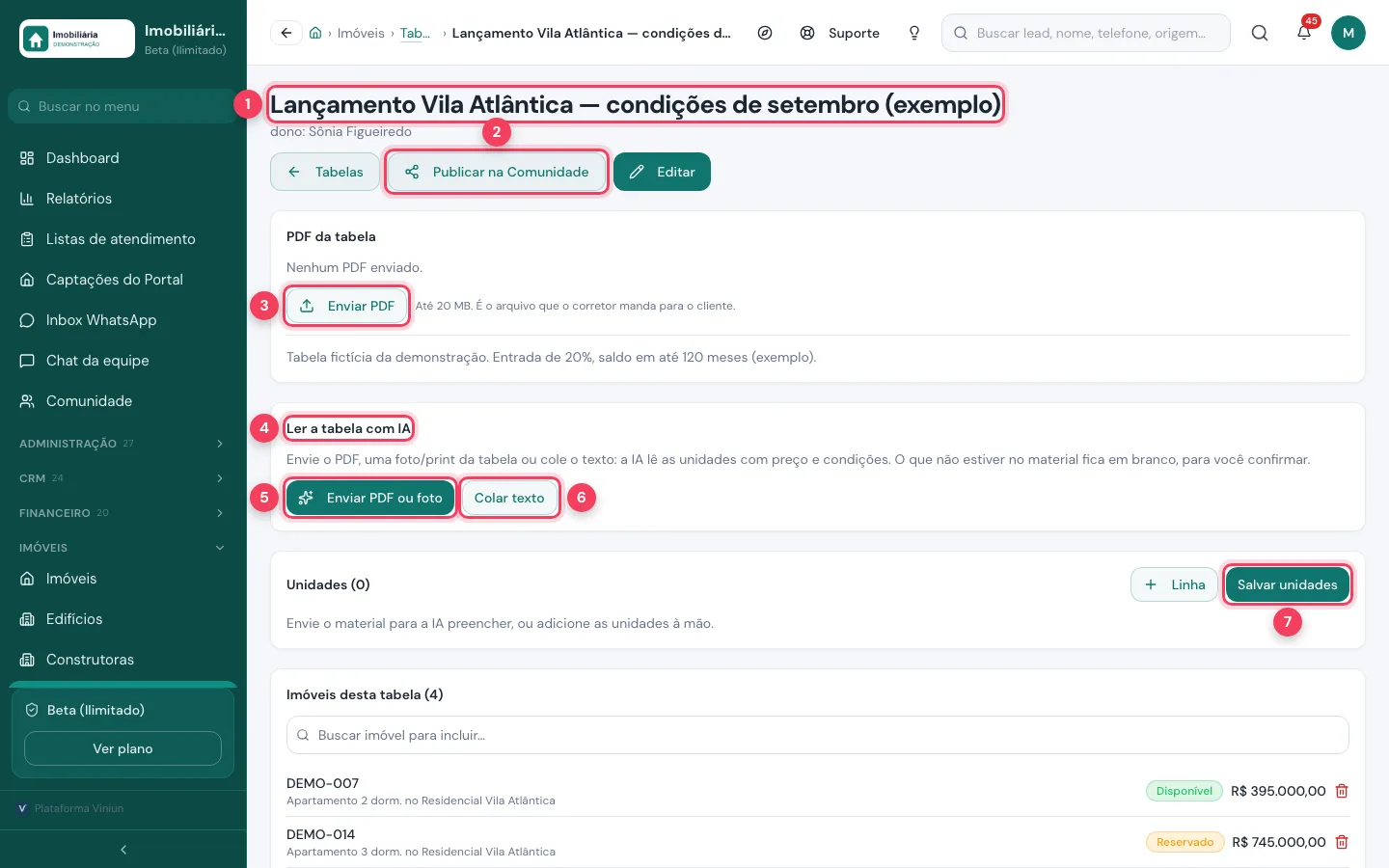This screenshot has height=868, width=1389.
Task: Delete DEMO-007 with its trash icon
Action: (1342, 791)
